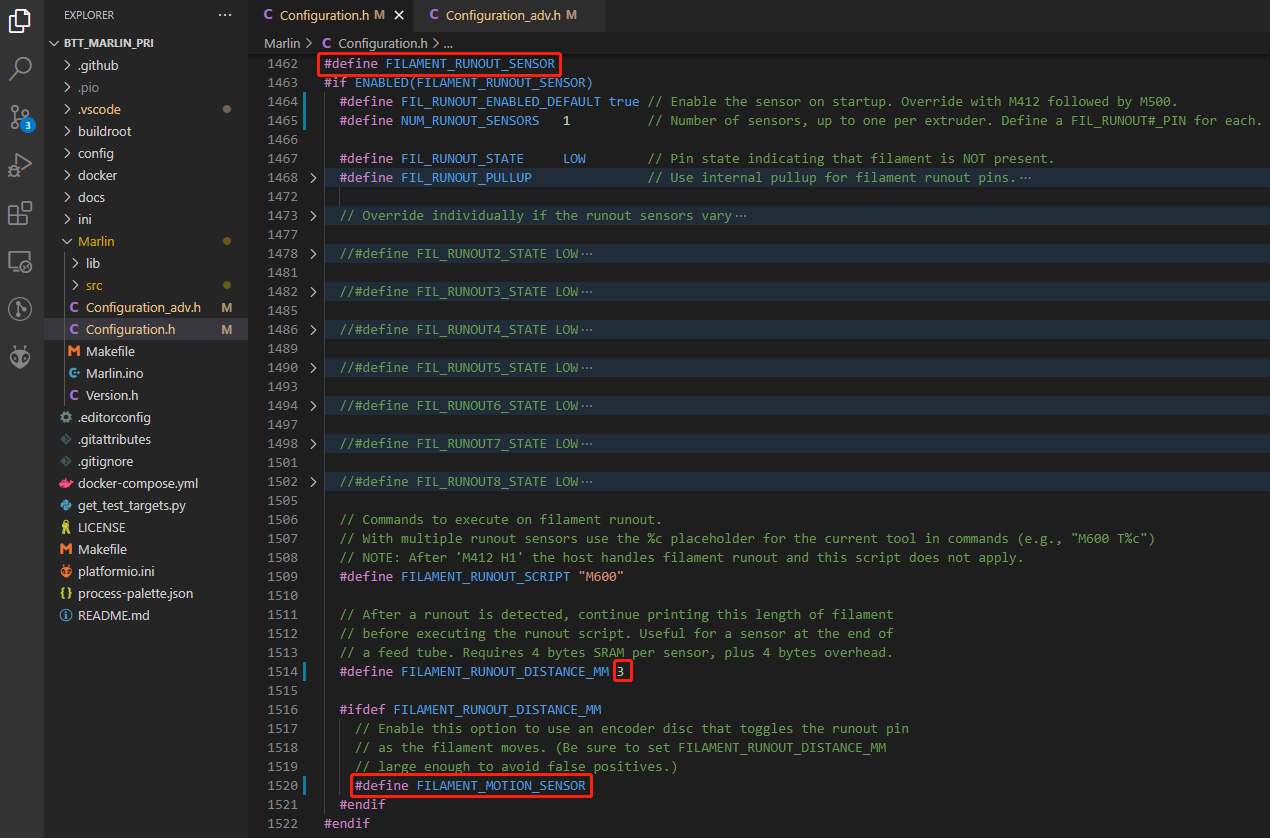
Task: Open the Run and Debug view
Action: coord(21,165)
